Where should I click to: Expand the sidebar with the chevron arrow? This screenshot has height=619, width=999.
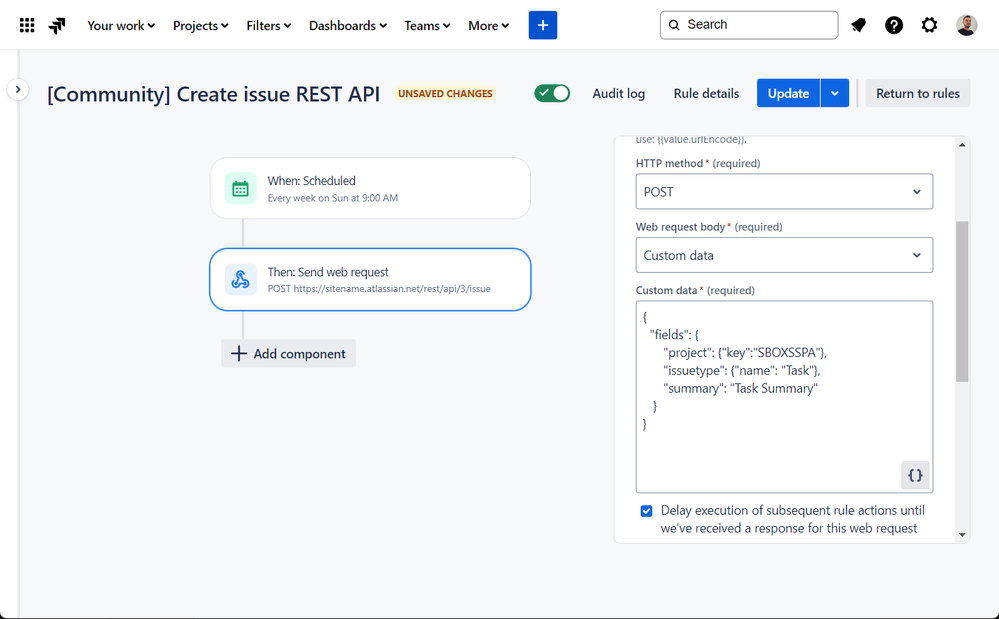[x=18, y=89]
